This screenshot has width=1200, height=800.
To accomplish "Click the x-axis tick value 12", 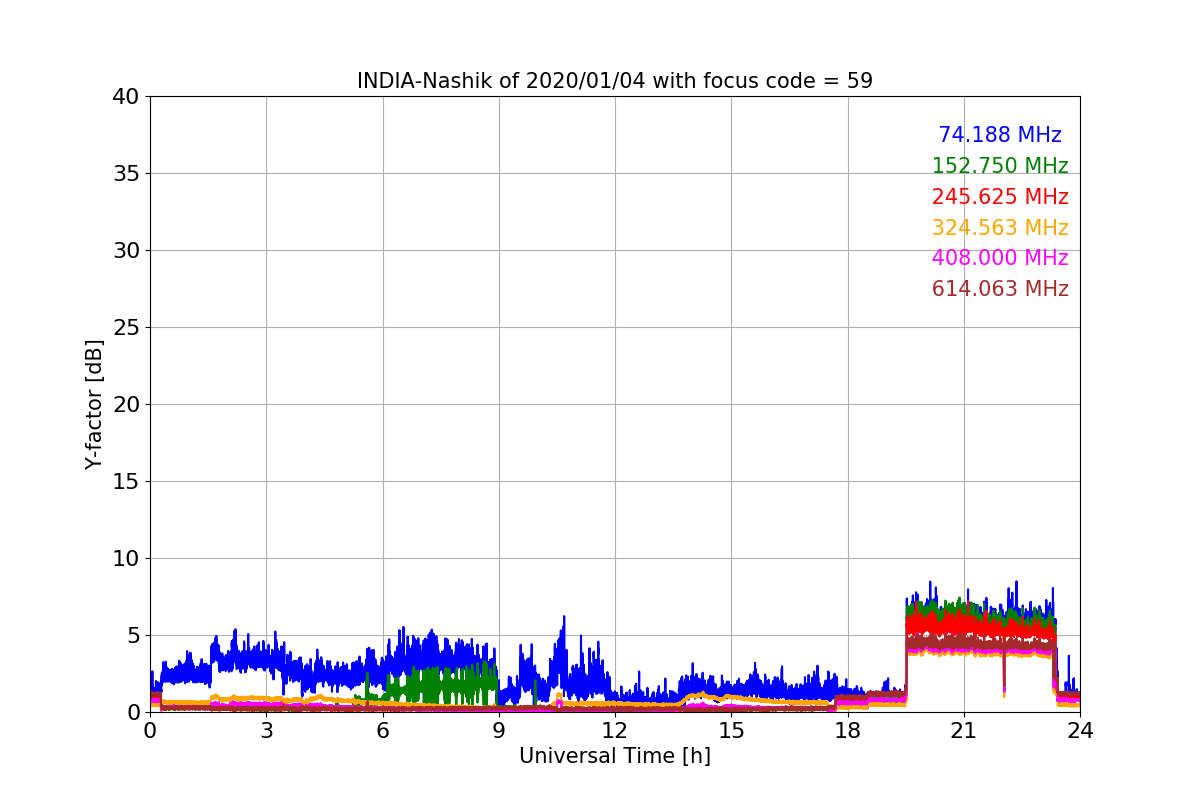I will click(615, 731).
